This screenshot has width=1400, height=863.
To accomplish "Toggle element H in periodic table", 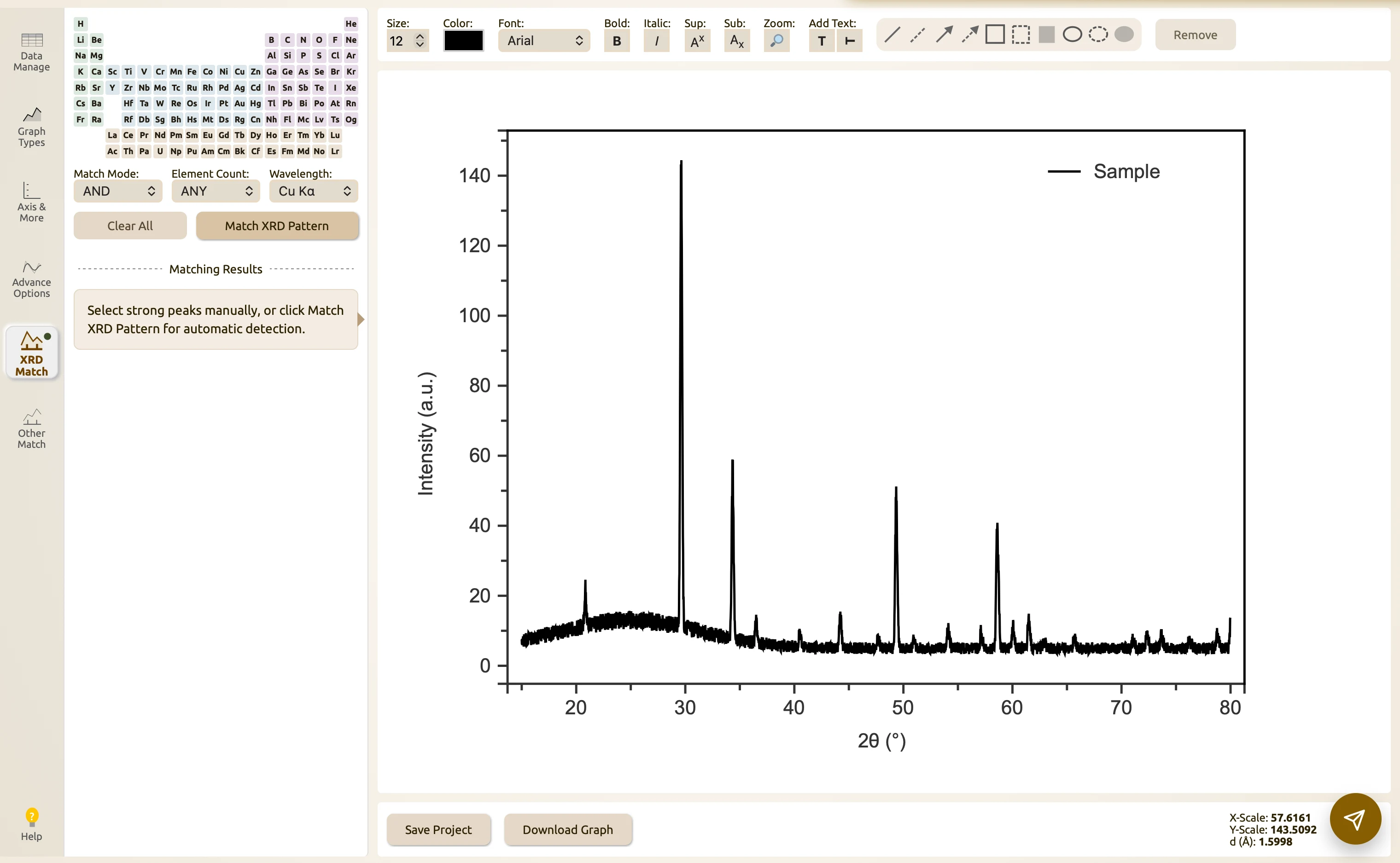I will point(81,24).
